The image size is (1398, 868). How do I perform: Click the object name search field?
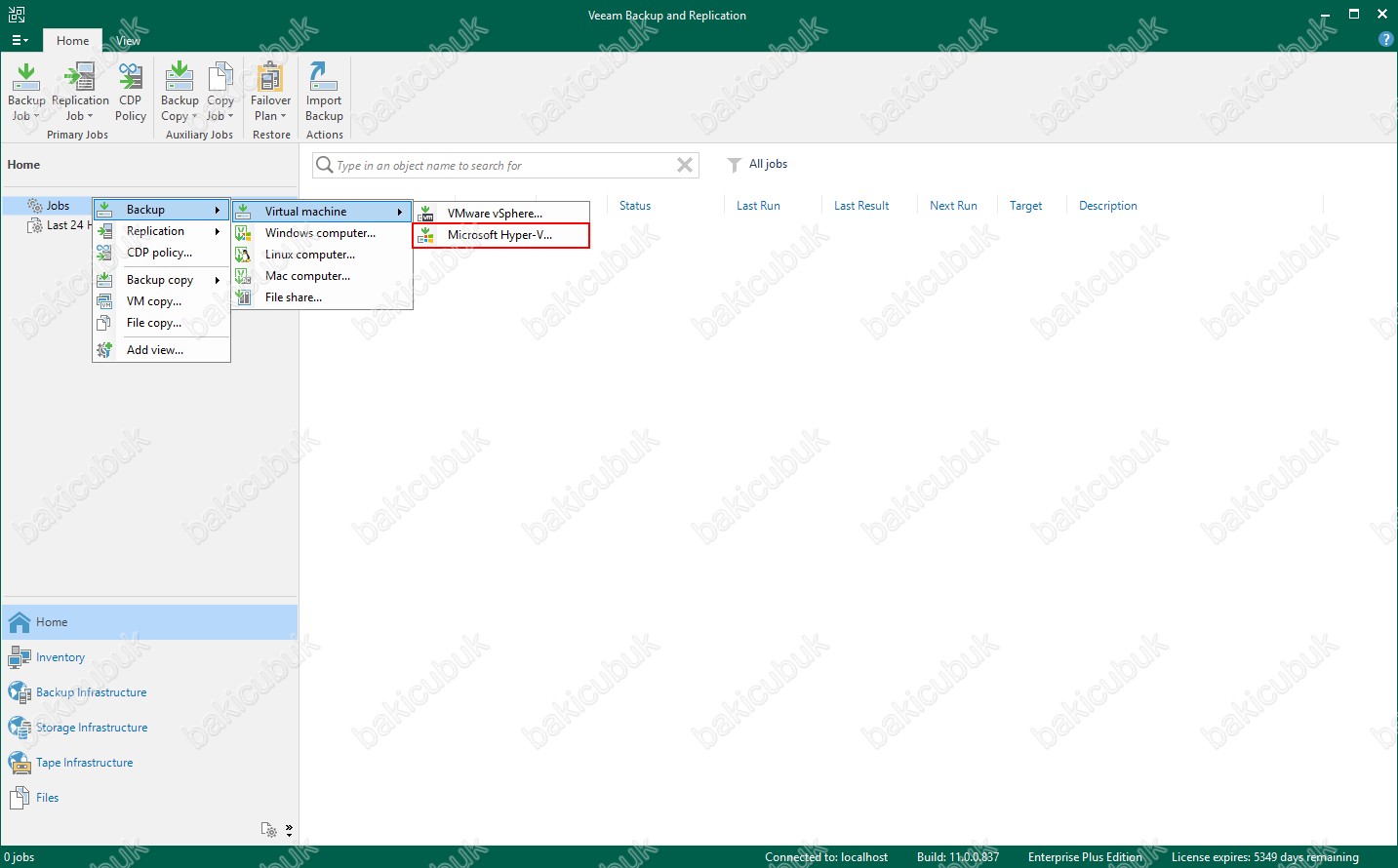pyautogui.click(x=504, y=166)
